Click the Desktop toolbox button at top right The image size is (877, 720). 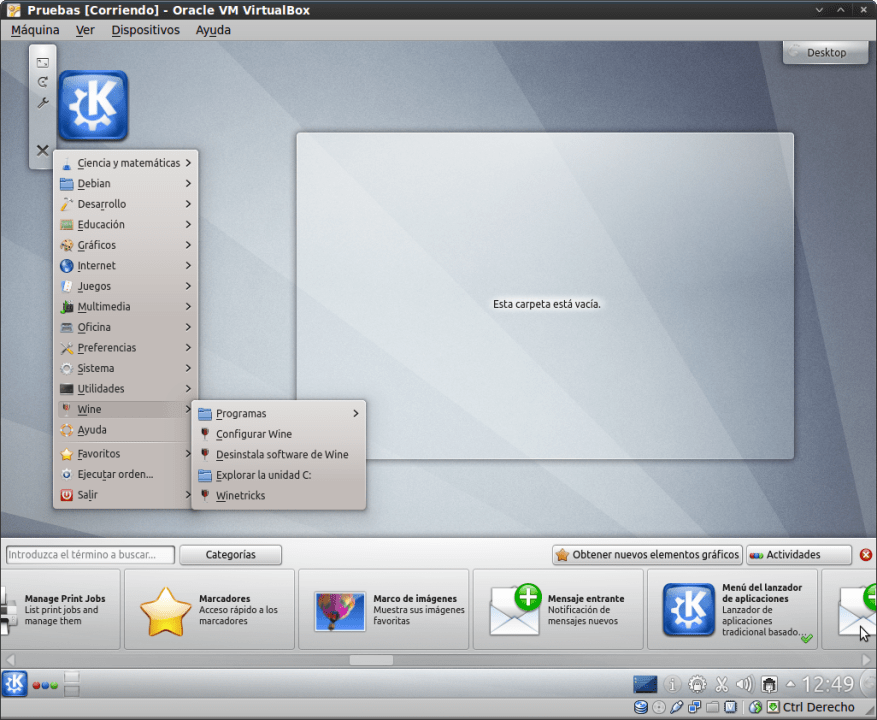[x=826, y=53]
